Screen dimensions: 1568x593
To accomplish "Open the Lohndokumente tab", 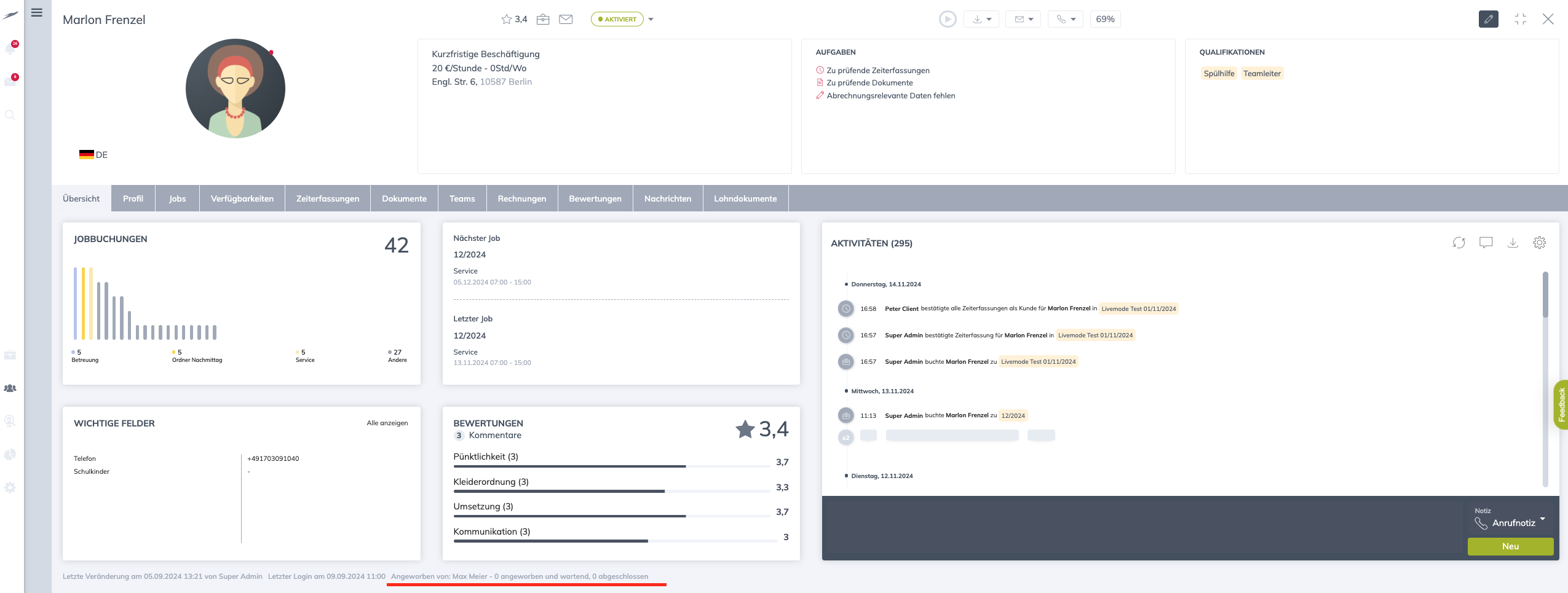I will (x=745, y=198).
